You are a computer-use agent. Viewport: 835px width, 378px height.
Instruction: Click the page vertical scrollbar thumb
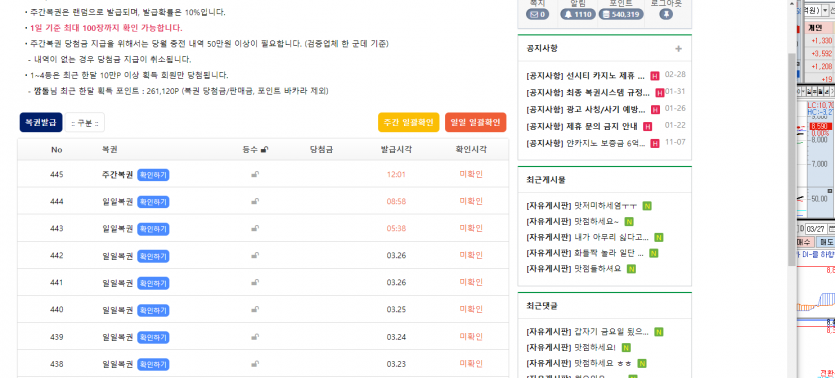pos(792,160)
